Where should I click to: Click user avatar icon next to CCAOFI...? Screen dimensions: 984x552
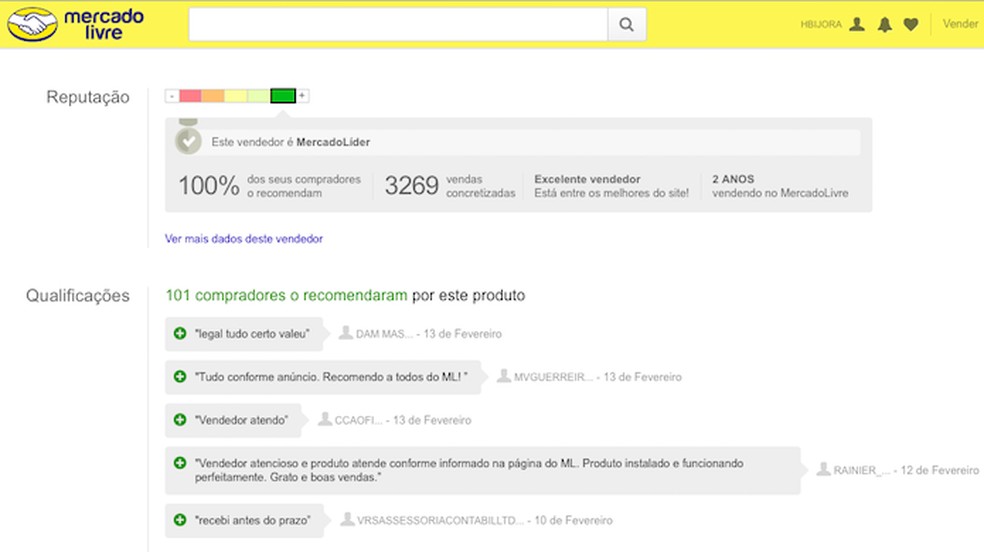tap(324, 418)
